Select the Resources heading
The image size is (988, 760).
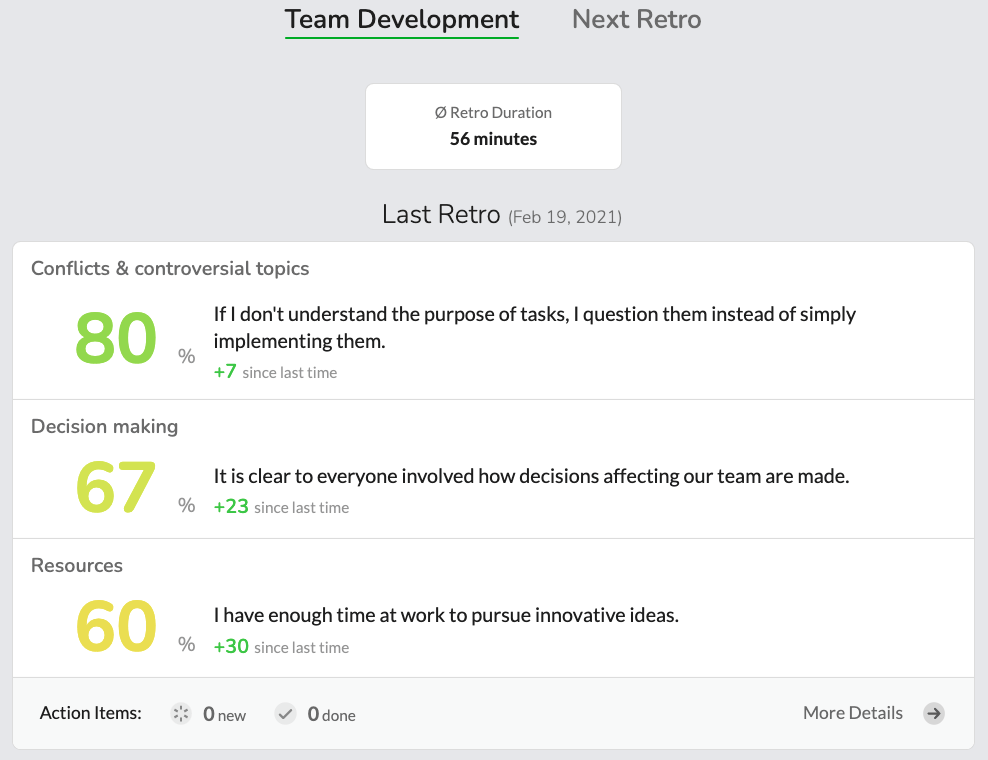coord(77,565)
